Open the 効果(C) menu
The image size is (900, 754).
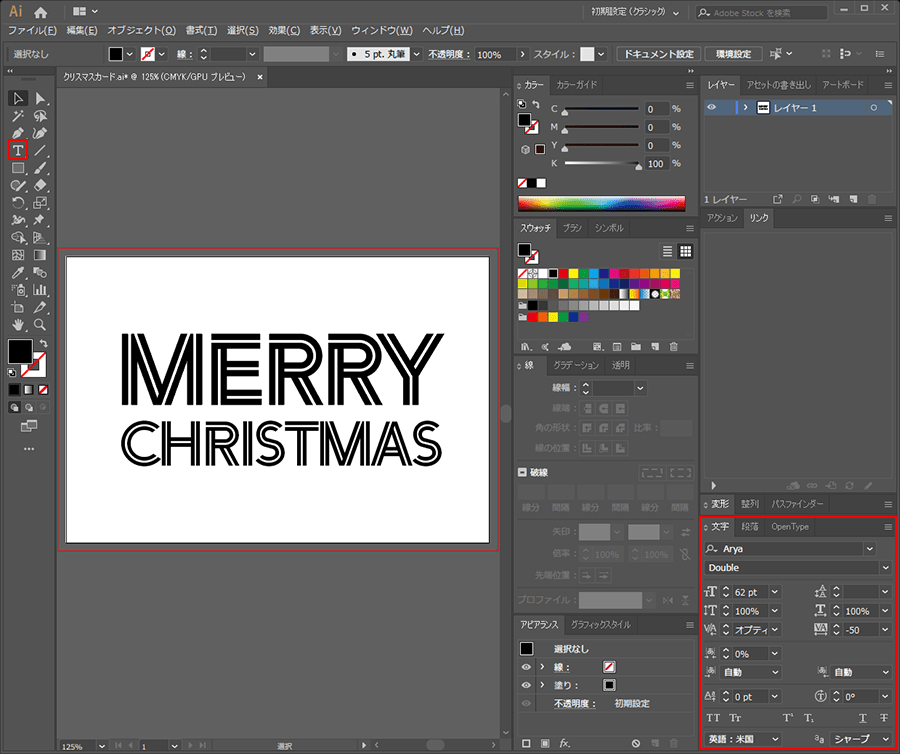point(285,31)
